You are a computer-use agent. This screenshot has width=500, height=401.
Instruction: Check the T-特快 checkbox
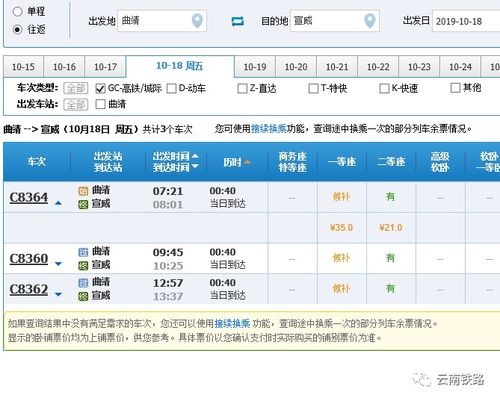(313, 89)
